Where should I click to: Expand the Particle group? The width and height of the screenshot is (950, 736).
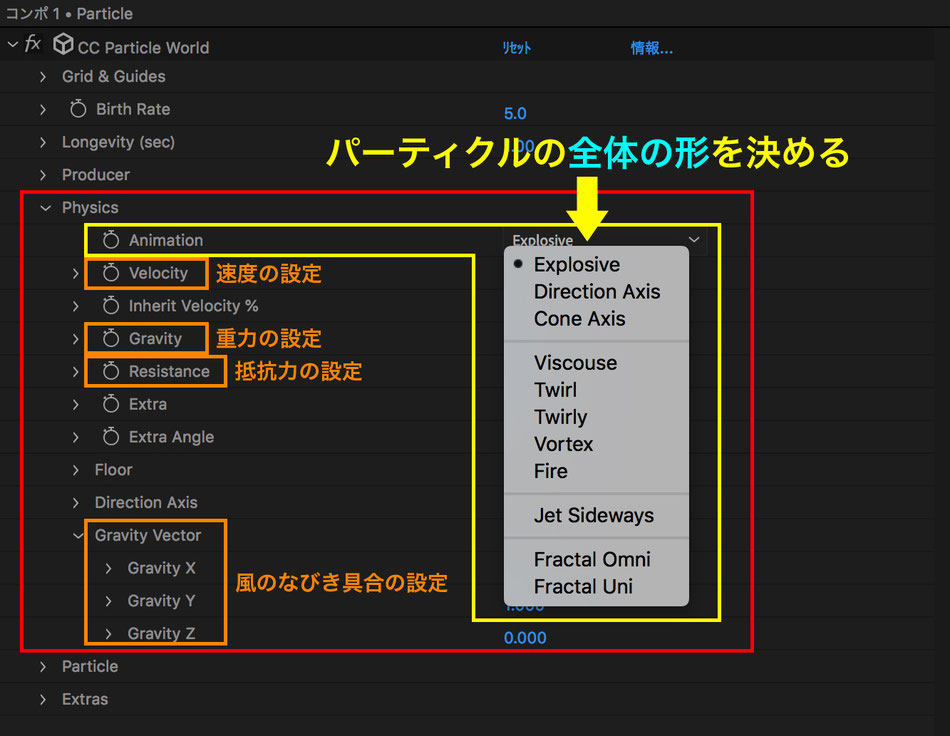tap(42, 666)
